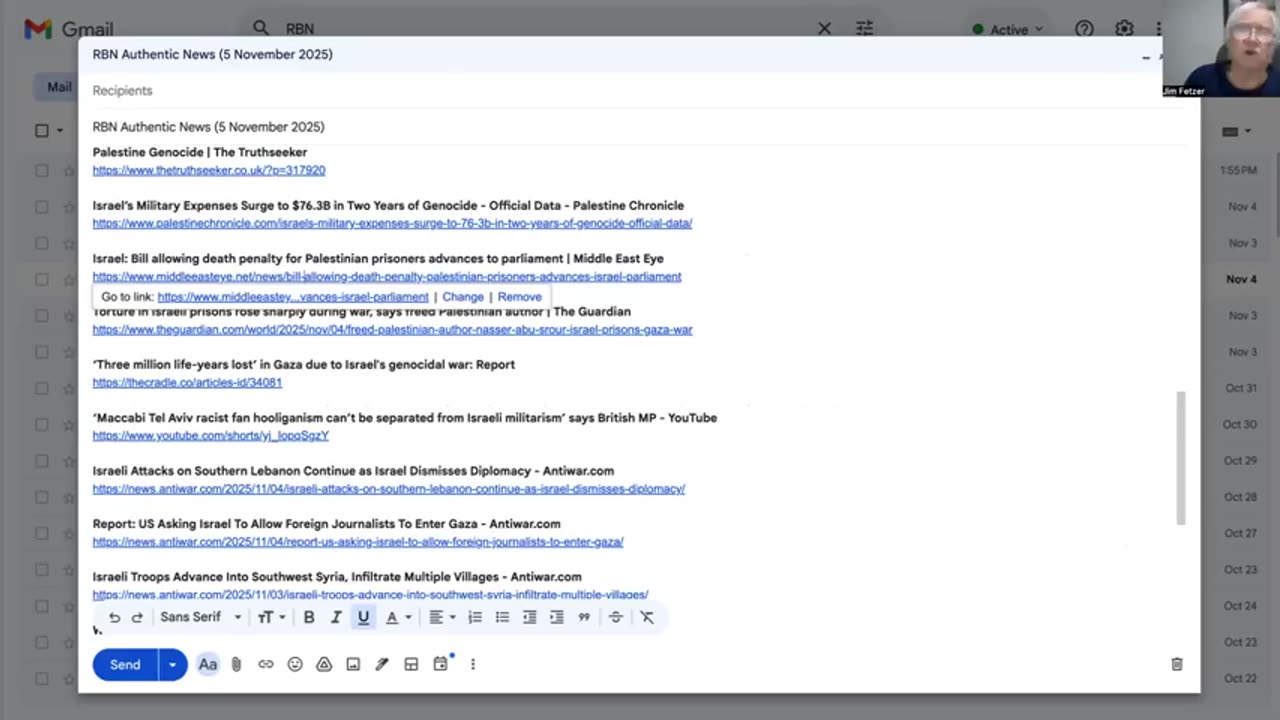Open the emoji picker
The width and height of the screenshot is (1280, 720).
pyautogui.click(x=295, y=664)
